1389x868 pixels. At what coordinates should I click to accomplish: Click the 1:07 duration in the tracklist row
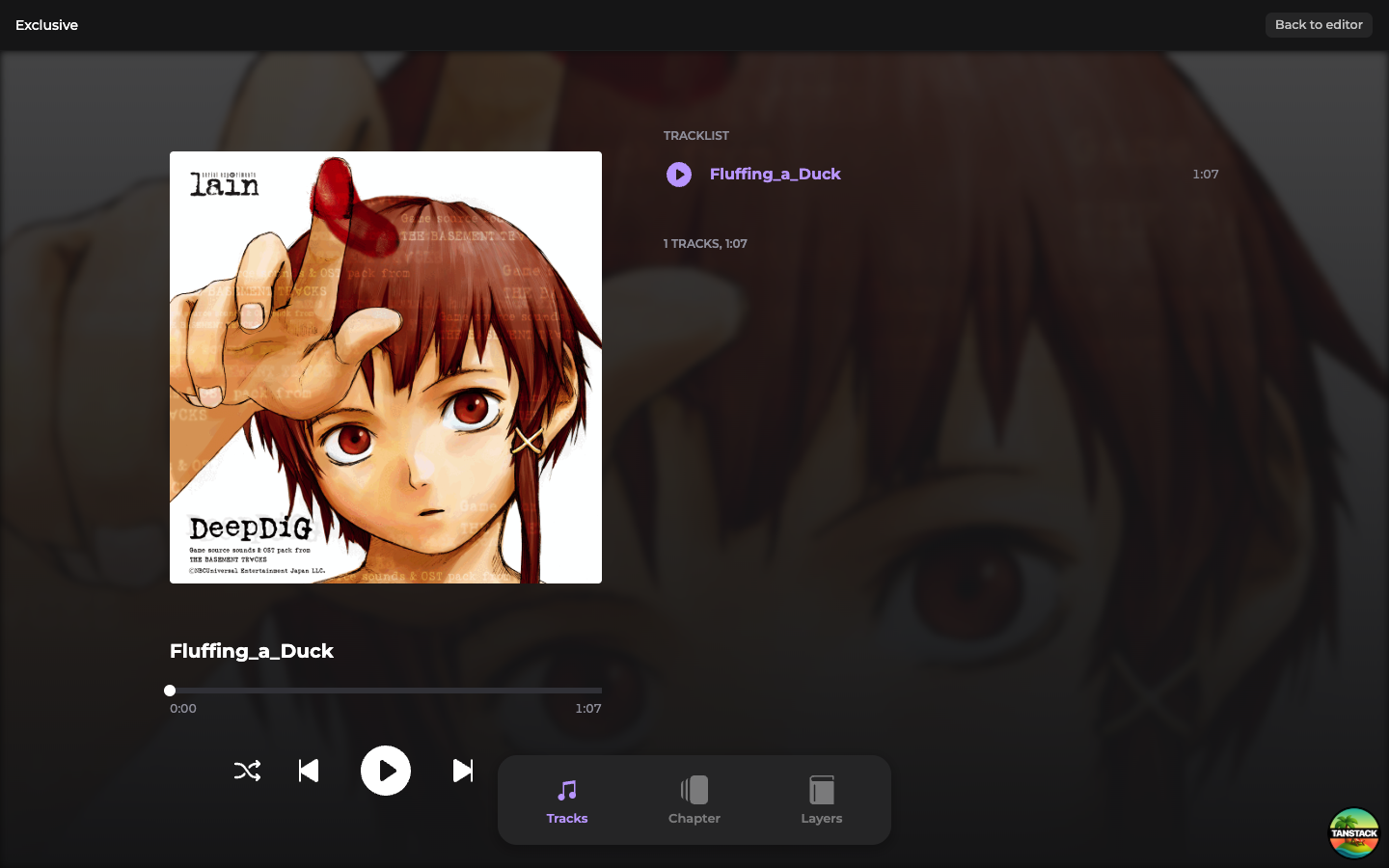click(1206, 175)
